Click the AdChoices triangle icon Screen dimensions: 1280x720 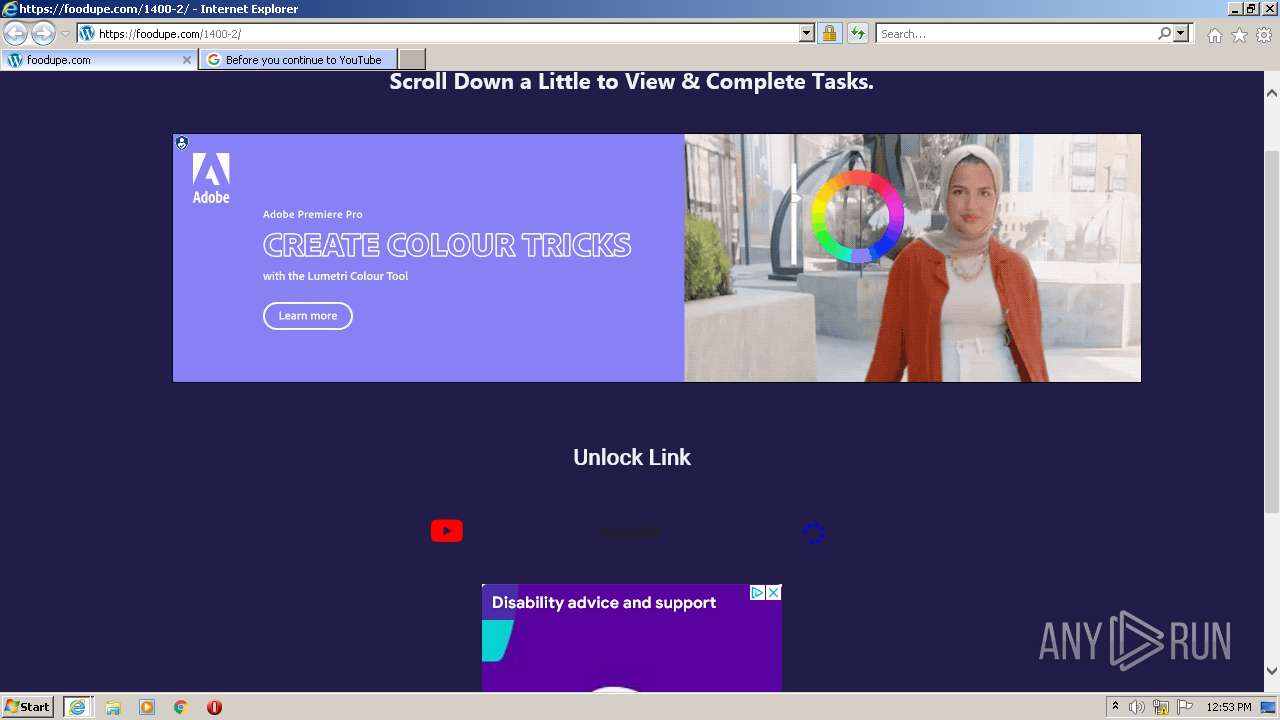point(758,593)
